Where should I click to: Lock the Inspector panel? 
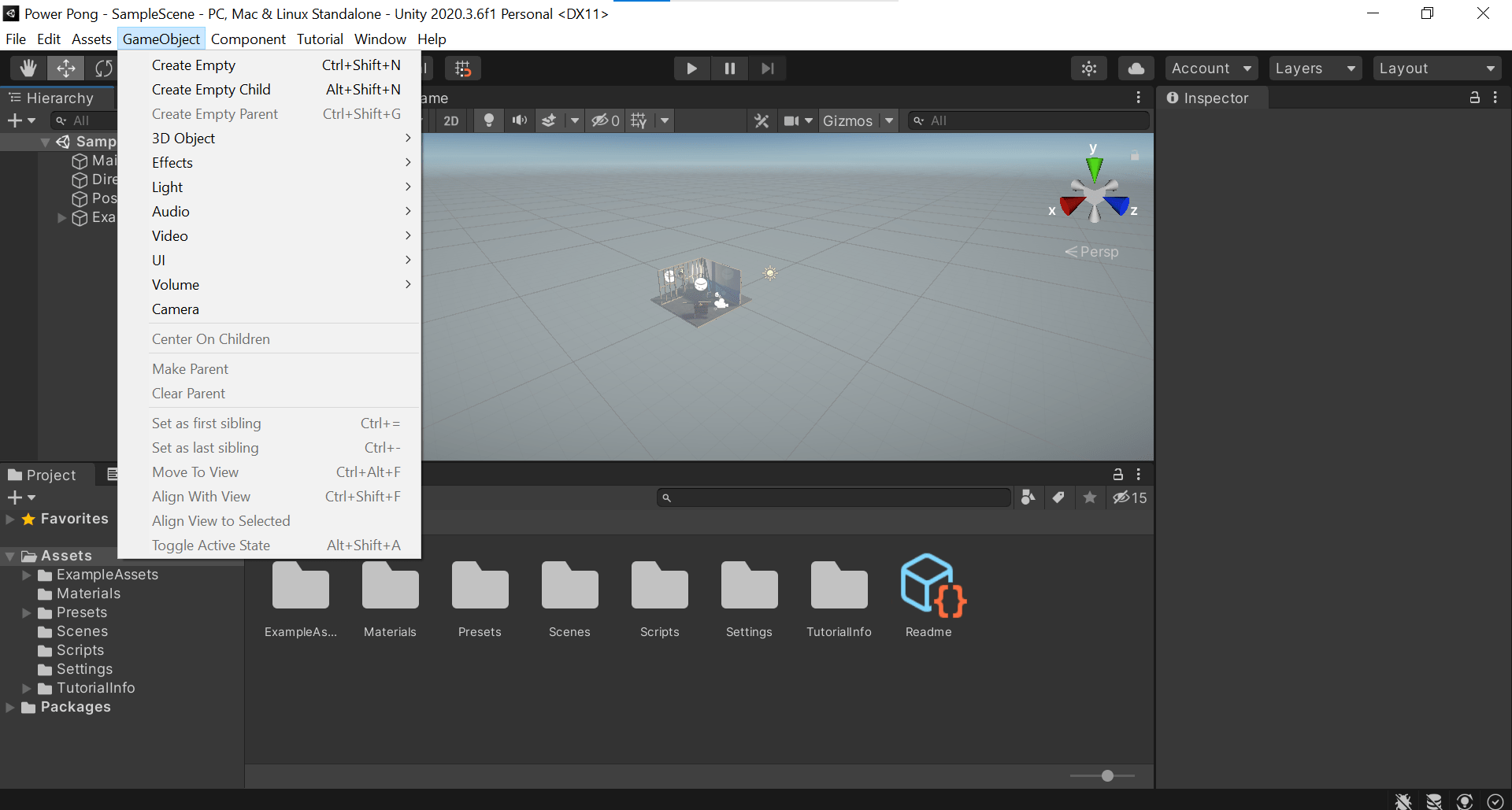(x=1474, y=98)
